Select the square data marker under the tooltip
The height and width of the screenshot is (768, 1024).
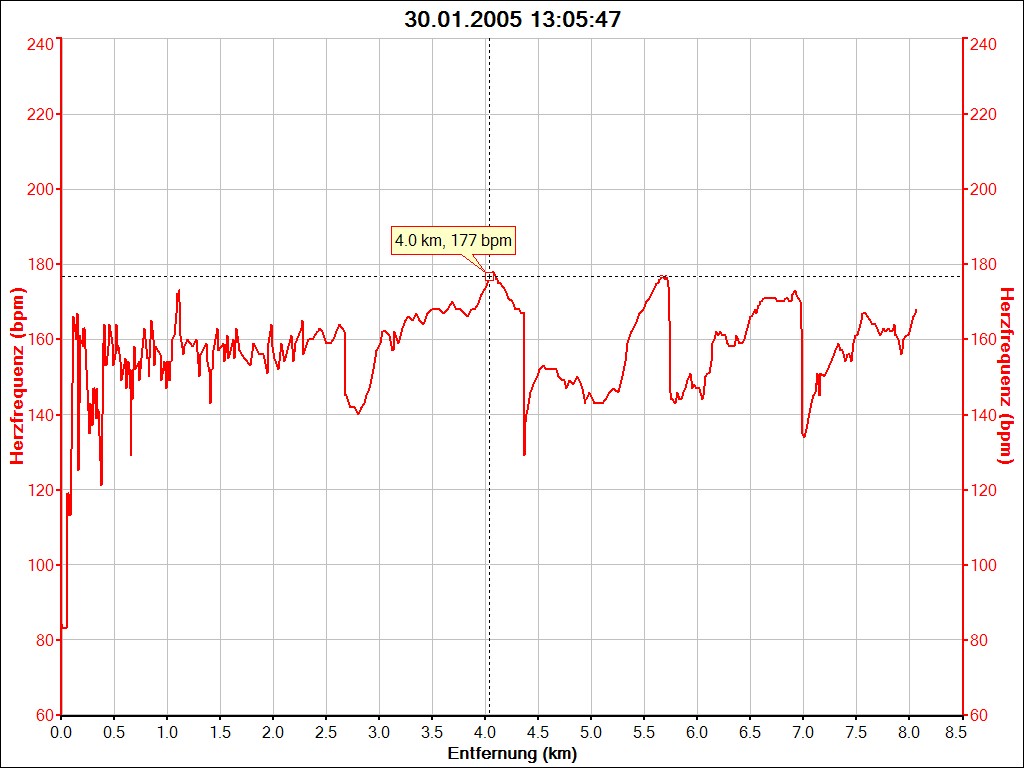[x=489, y=277]
